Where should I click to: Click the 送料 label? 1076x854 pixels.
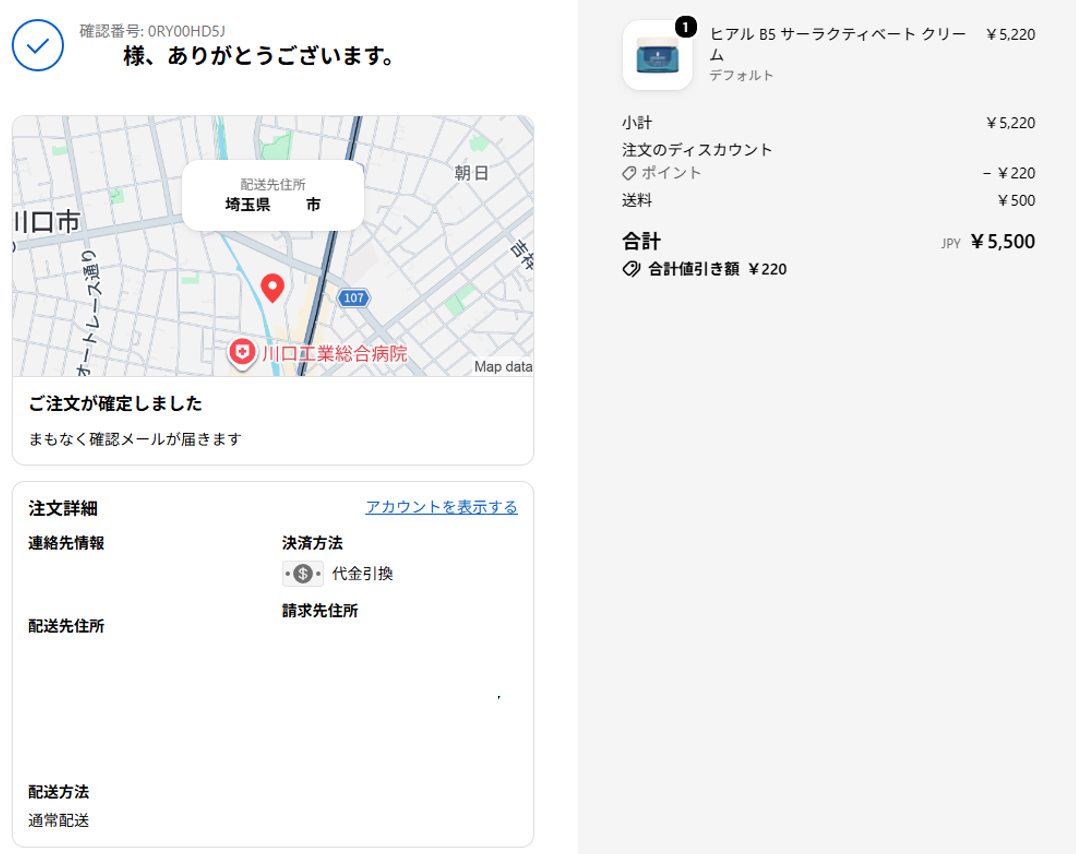point(637,200)
